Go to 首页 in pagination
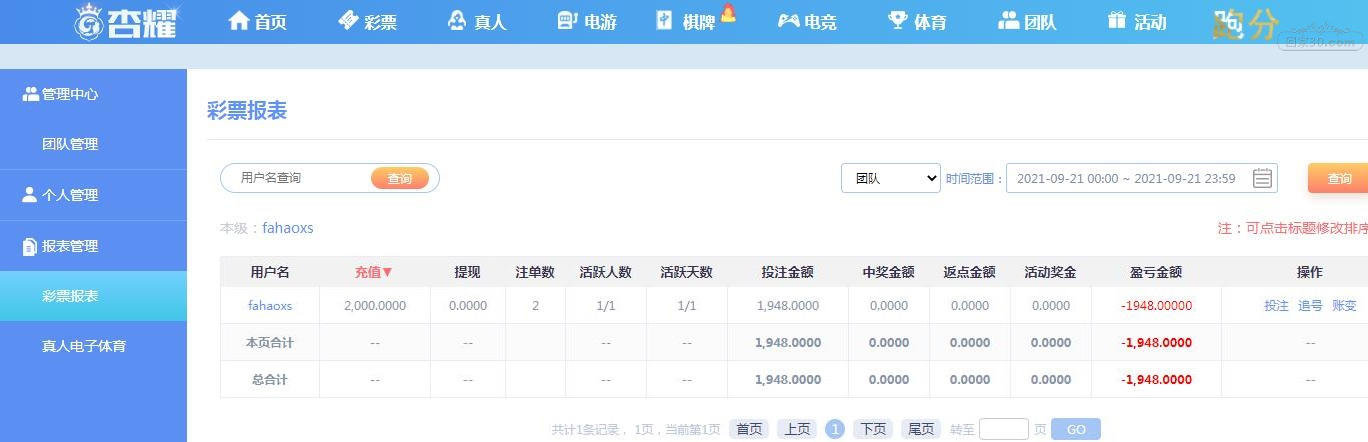The width and height of the screenshot is (1368, 442). tap(749, 429)
